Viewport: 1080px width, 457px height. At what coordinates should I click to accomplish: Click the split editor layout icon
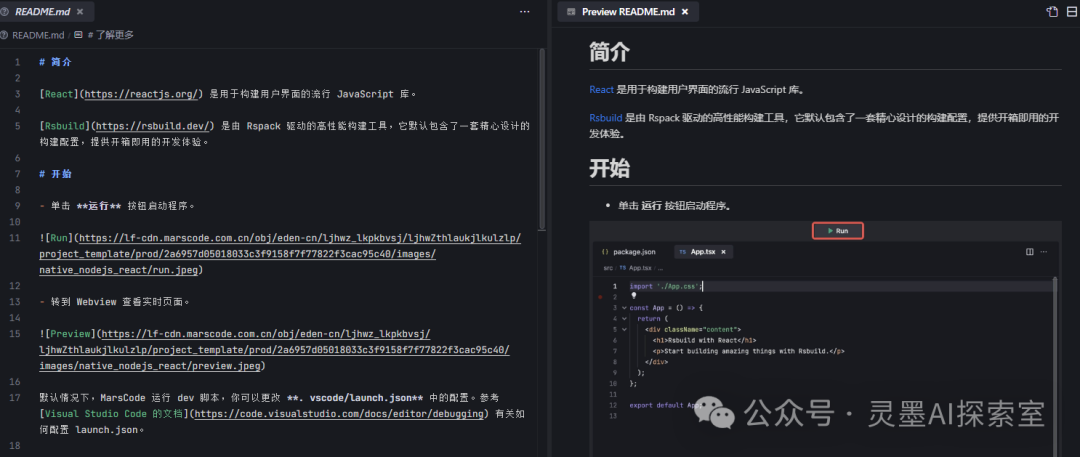pos(1073,12)
